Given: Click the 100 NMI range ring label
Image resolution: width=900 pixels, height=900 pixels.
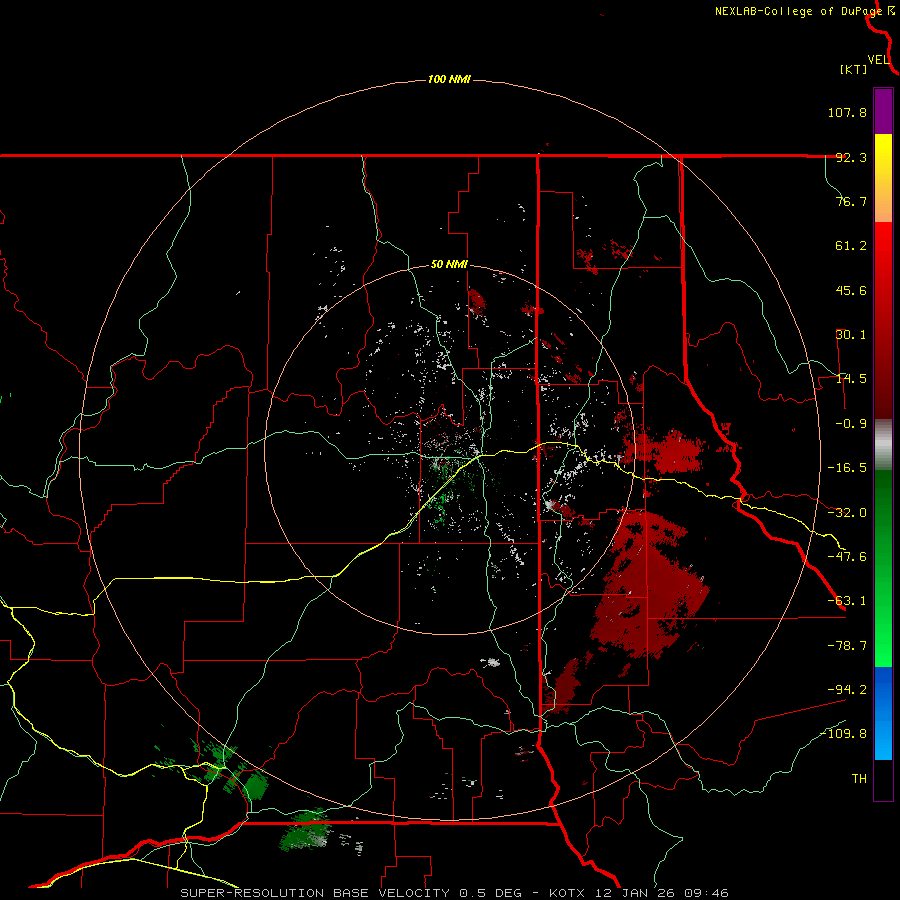Looking at the screenshot, I should pyautogui.click(x=449, y=79).
